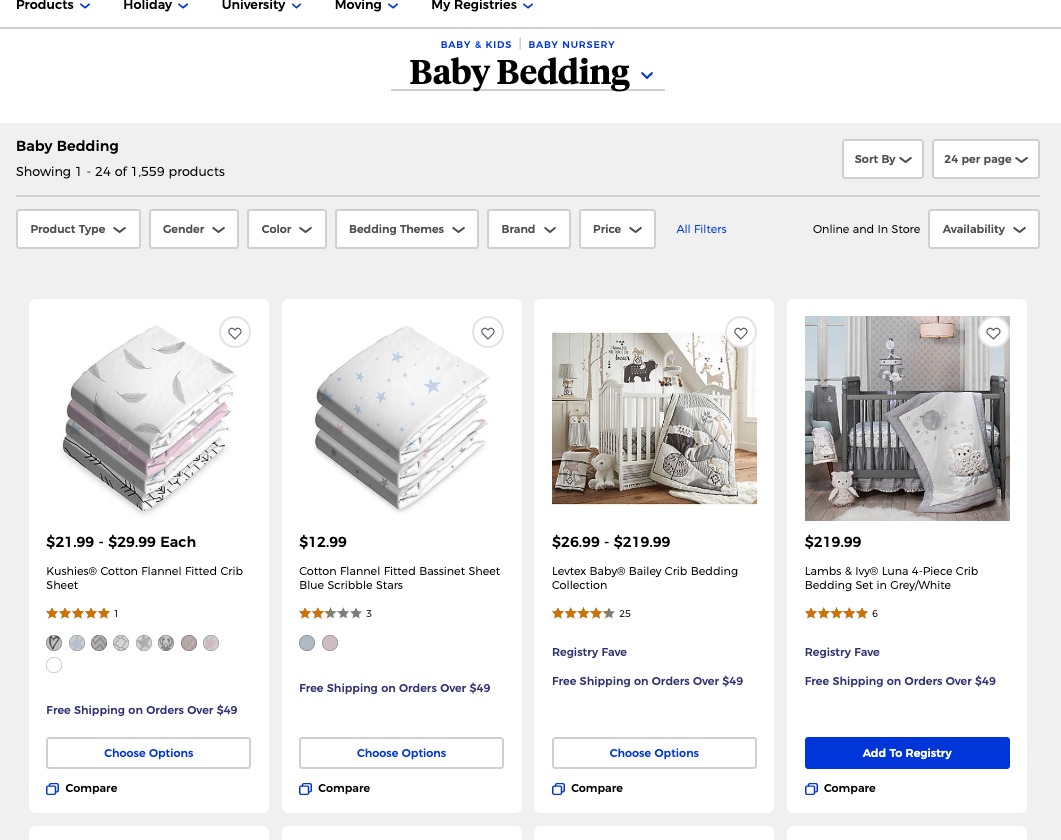This screenshot has width=1061, height=840.
Task: Save Levtex Baby Bailey collection with heart
Action: tap(741, 333)
